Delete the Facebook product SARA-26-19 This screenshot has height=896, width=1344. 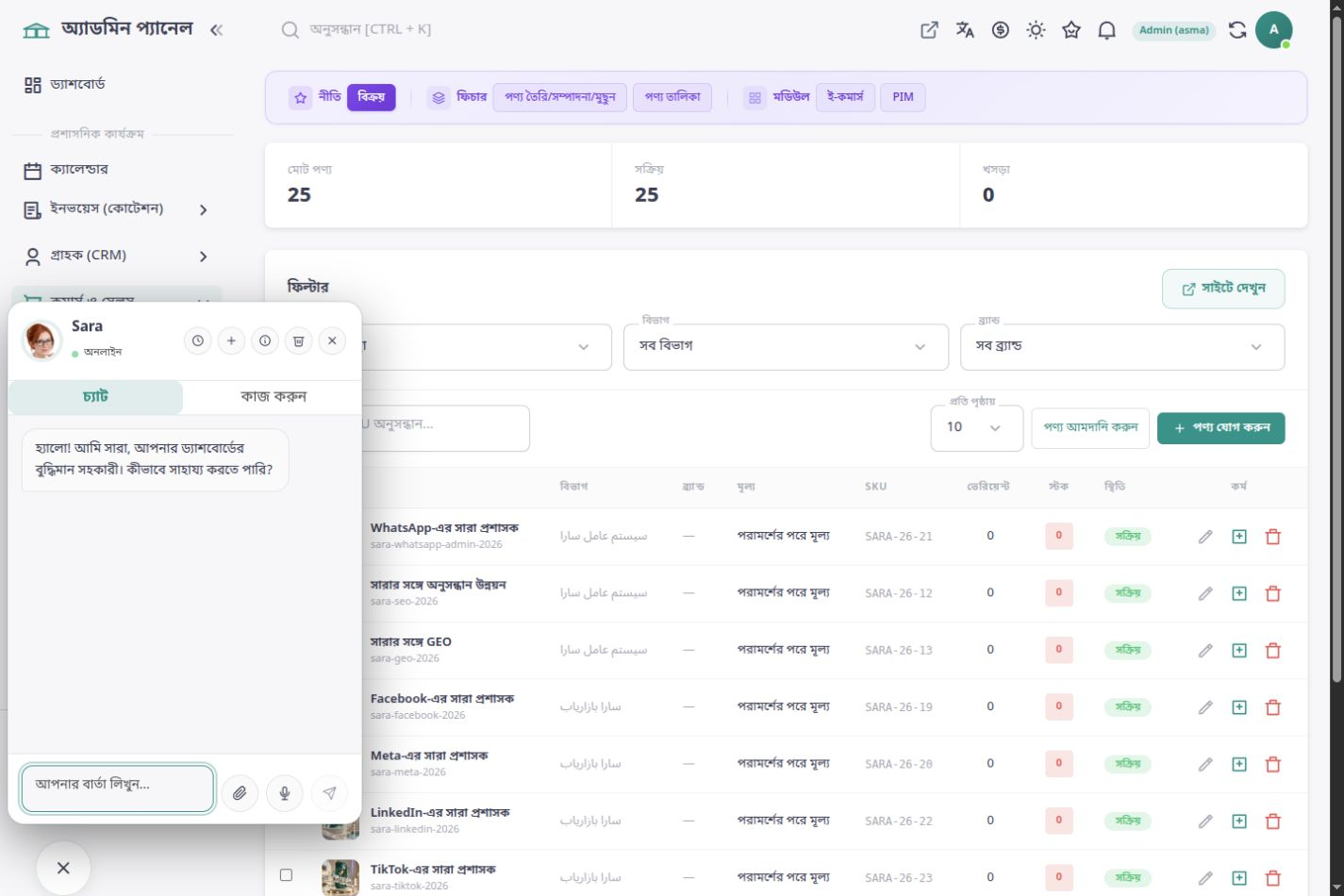(1273, 707)
